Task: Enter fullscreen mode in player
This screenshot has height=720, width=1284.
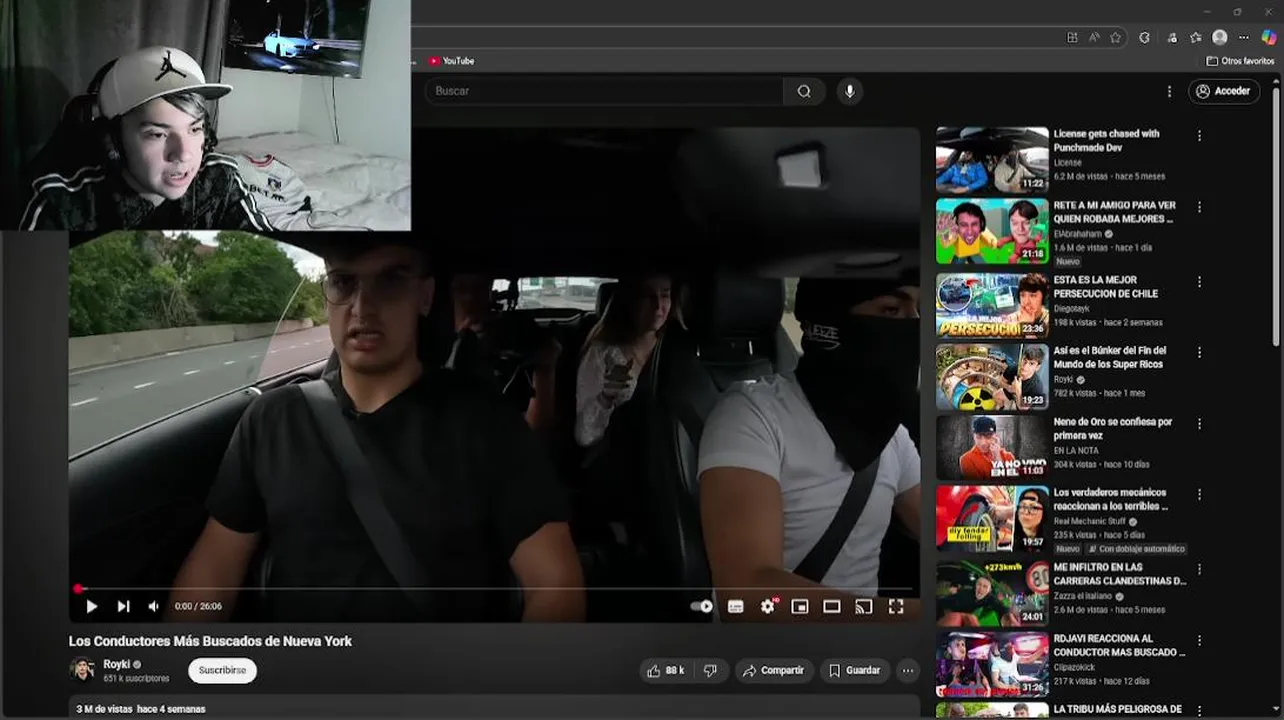Action: [896, 606]
